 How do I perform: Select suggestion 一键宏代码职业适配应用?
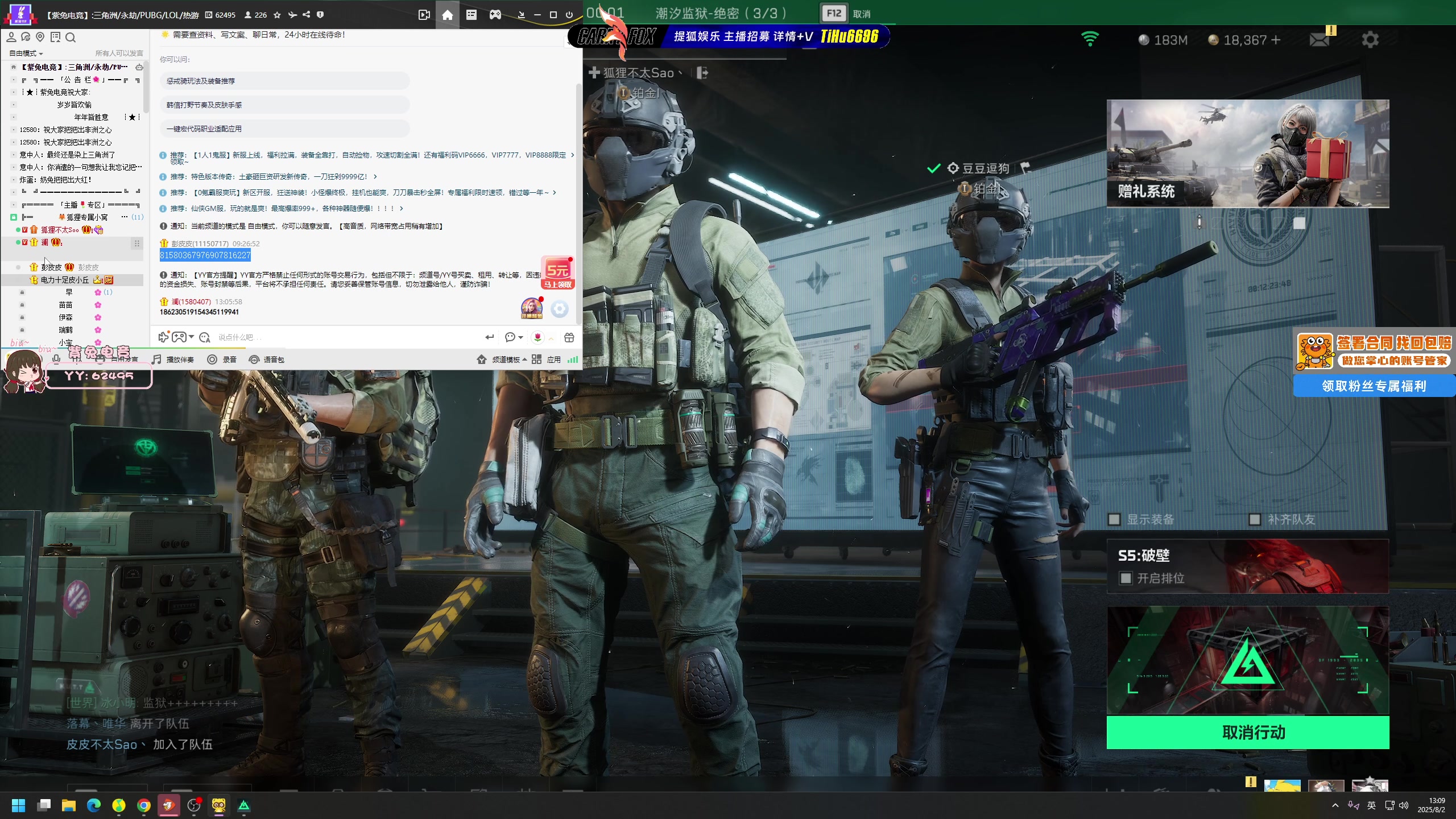click(284, 129)
